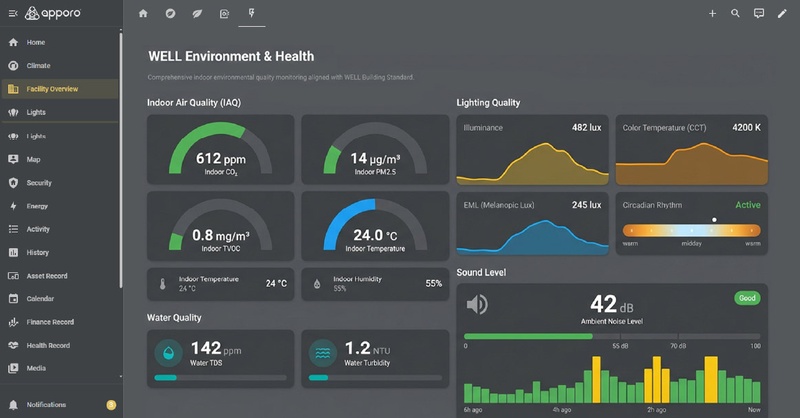Open Notifications in sidebar

coord(60,405)
